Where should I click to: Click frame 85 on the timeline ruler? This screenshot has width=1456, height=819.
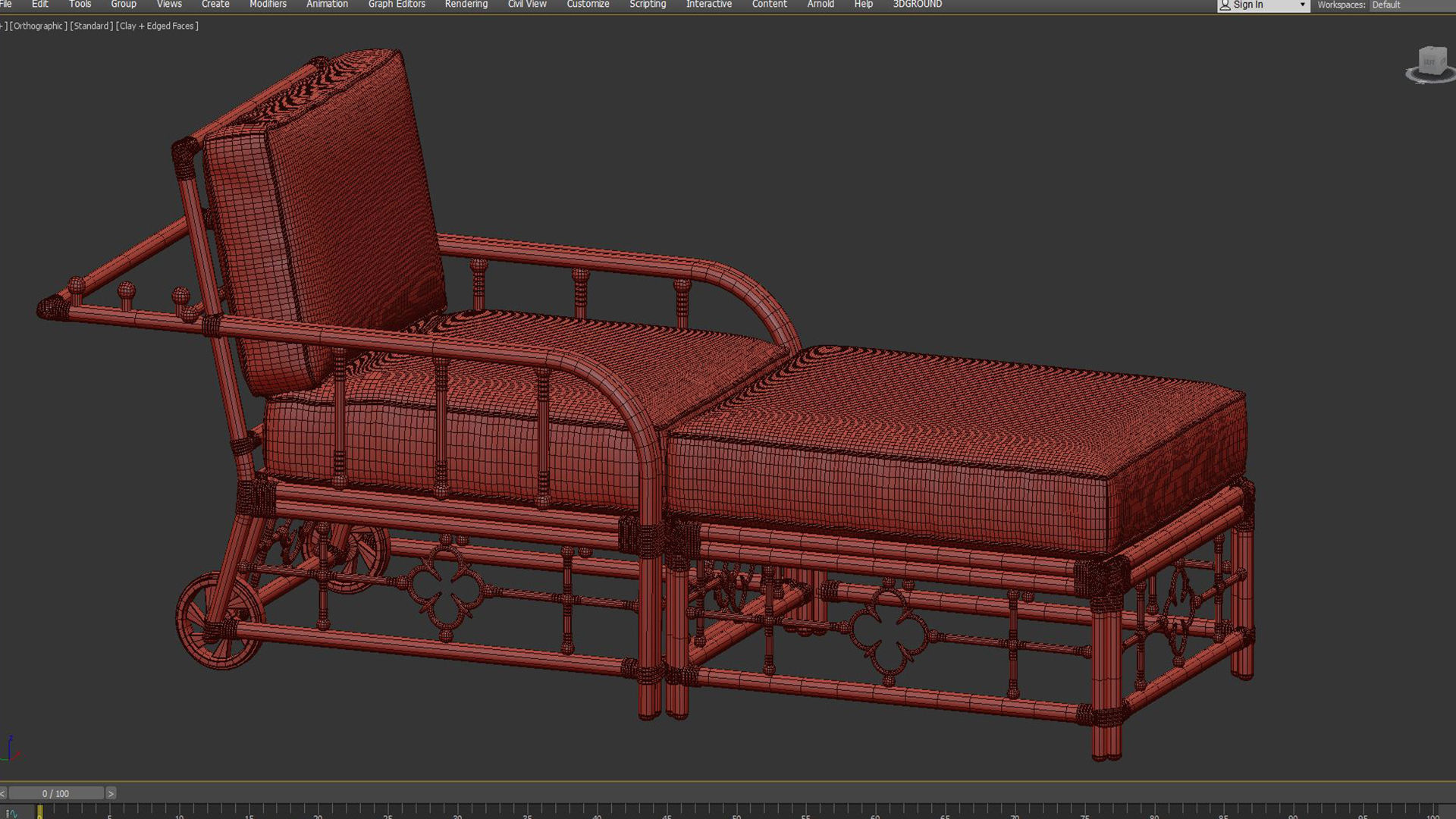coord(1222,813)
